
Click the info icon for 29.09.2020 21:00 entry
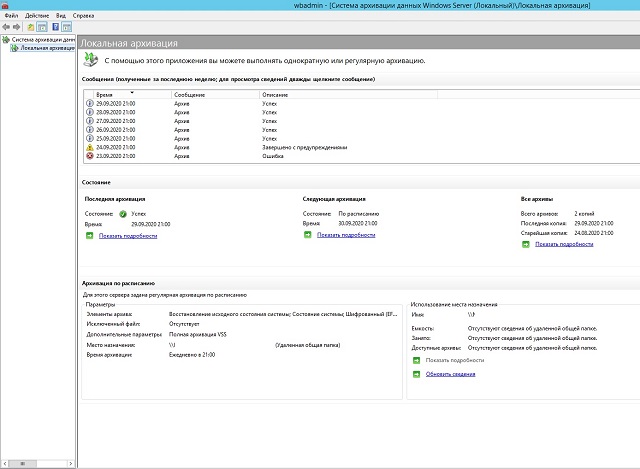pyautogui.click(x=90, y=103)
